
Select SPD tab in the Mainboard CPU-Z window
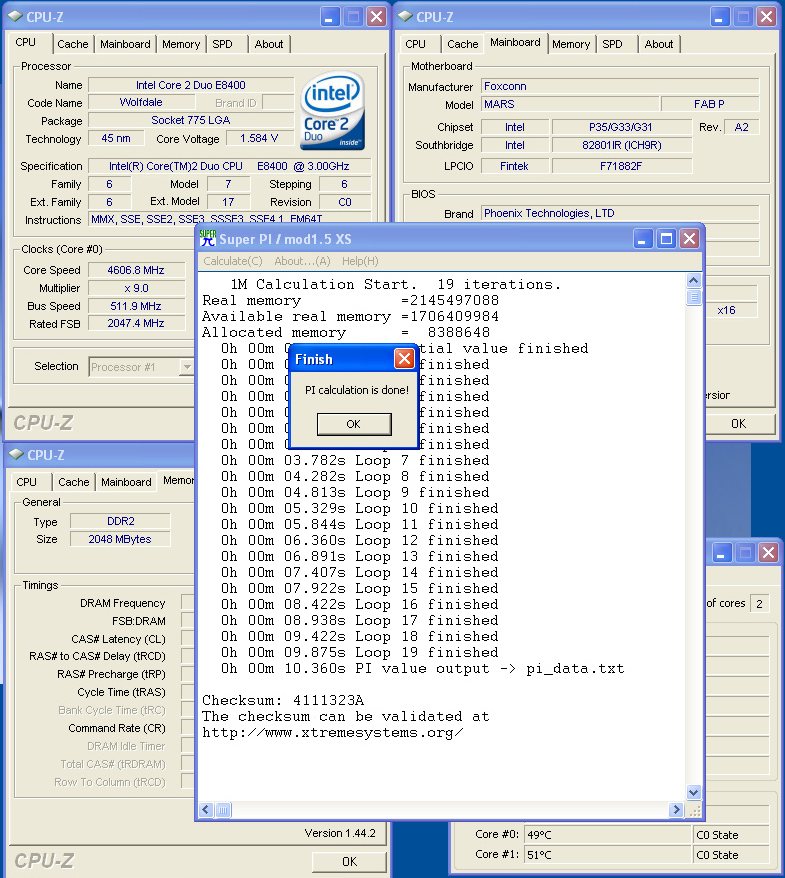(613, 44)
